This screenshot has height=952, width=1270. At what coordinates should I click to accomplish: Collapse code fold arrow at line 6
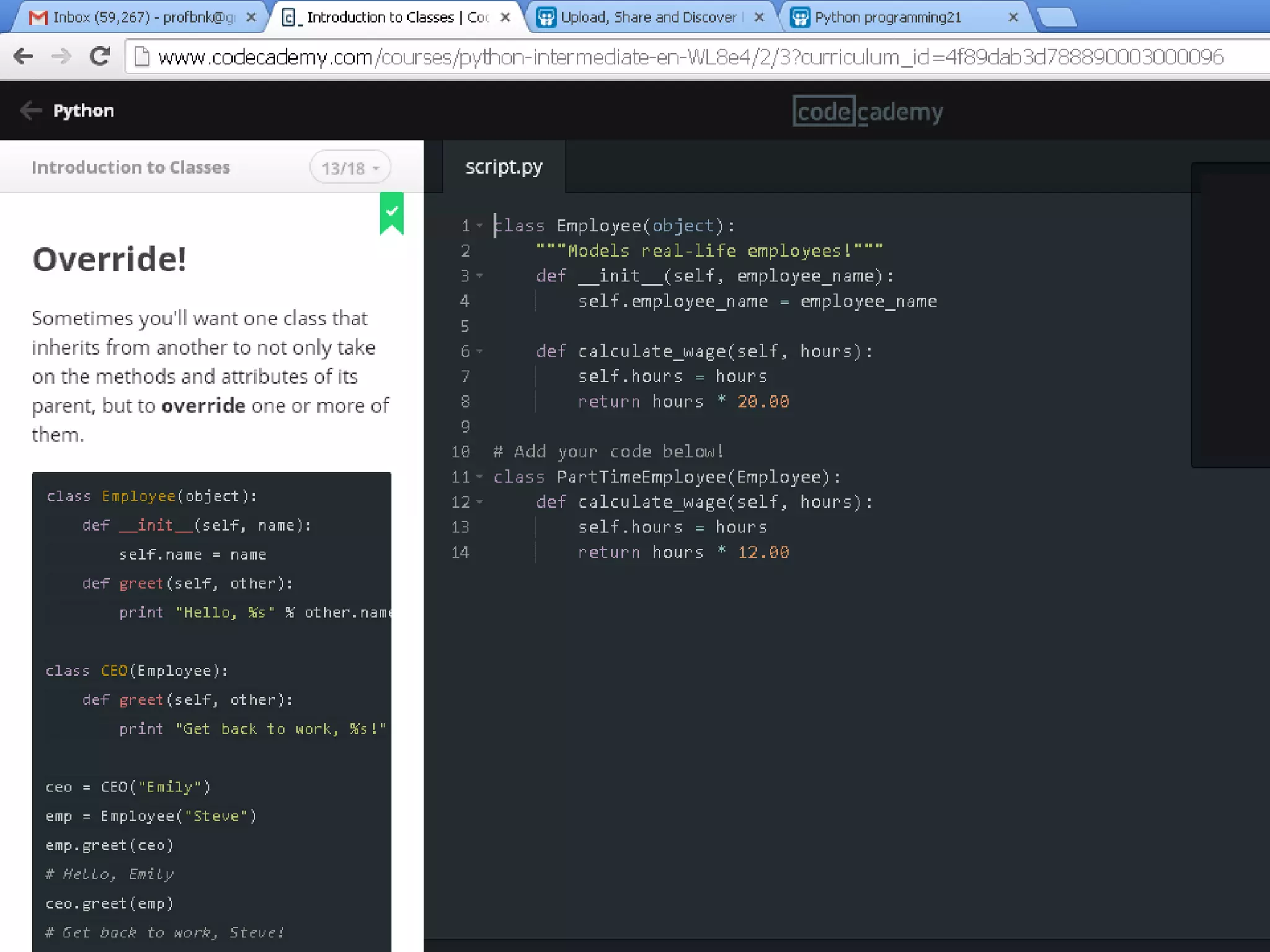pyautogui.click(x=479, y=351)
